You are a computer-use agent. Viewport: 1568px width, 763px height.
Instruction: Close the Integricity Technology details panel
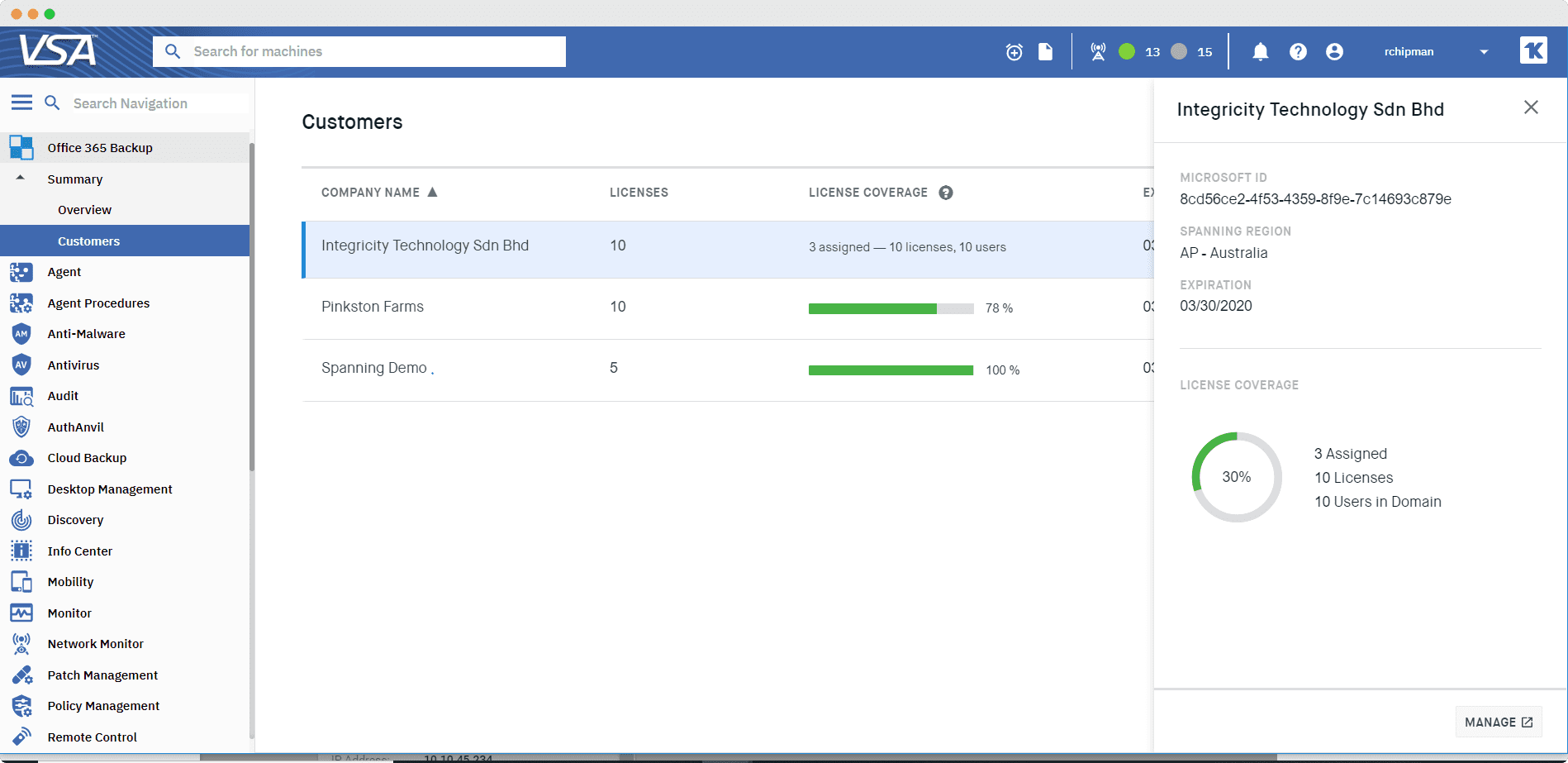point(1531,107)
